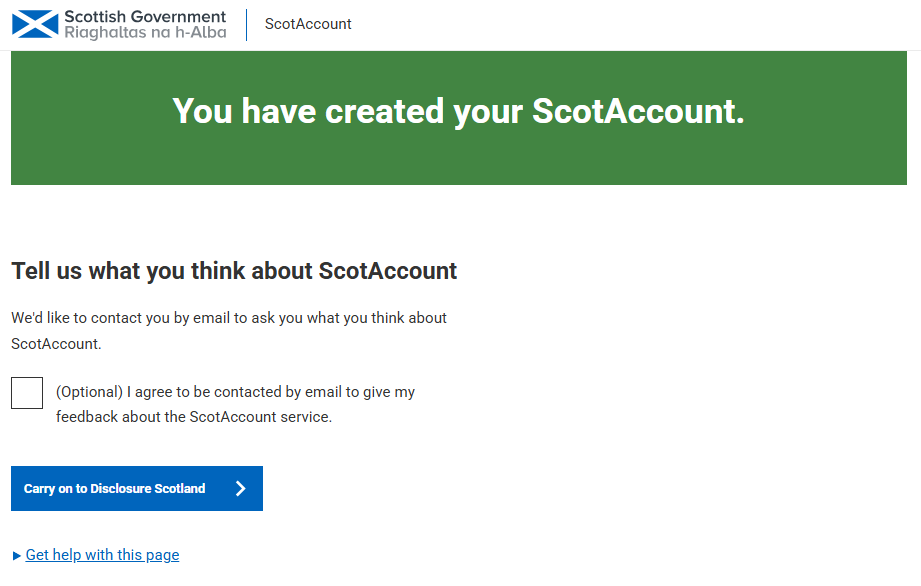Click the Gaelic 'Riaghaltas na h-Alba' text
This screenshot has width=921, height=586.
(145, 32)
